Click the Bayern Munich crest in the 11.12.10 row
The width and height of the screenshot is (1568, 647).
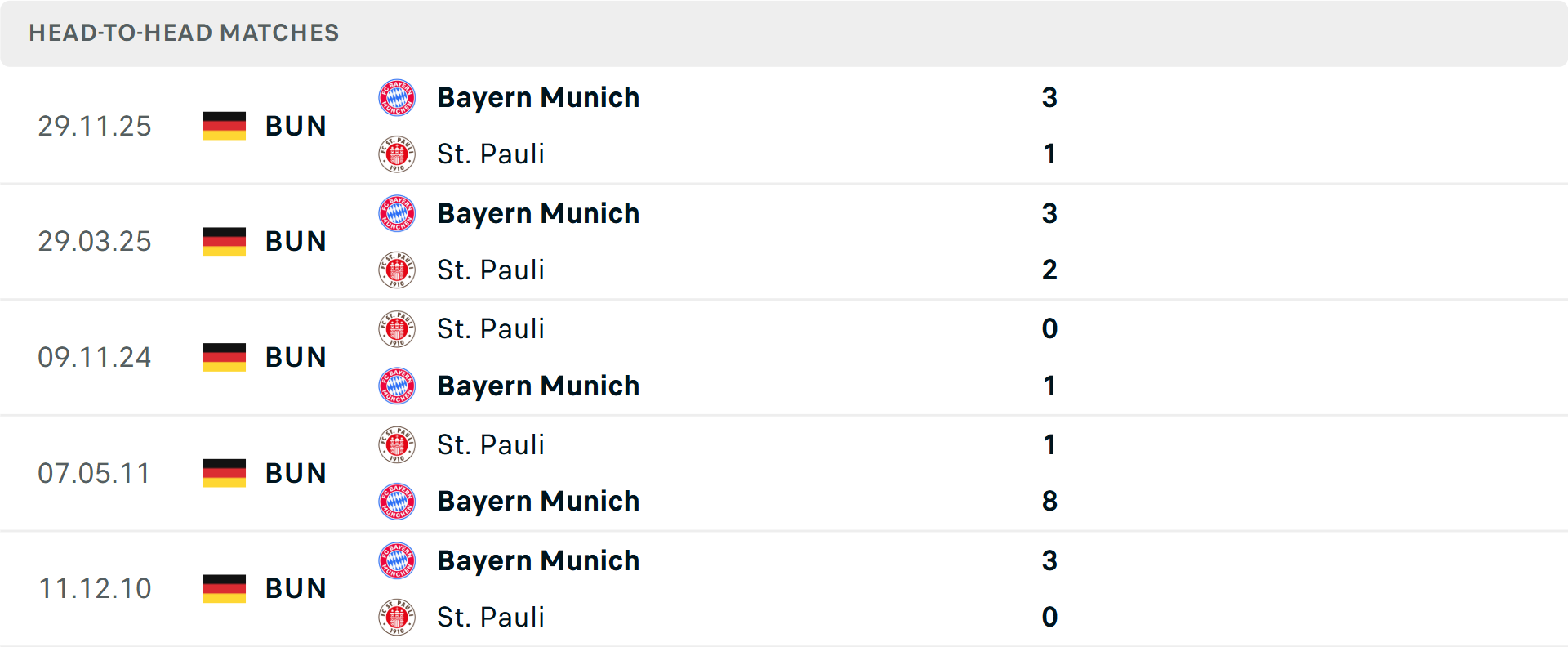398,560
